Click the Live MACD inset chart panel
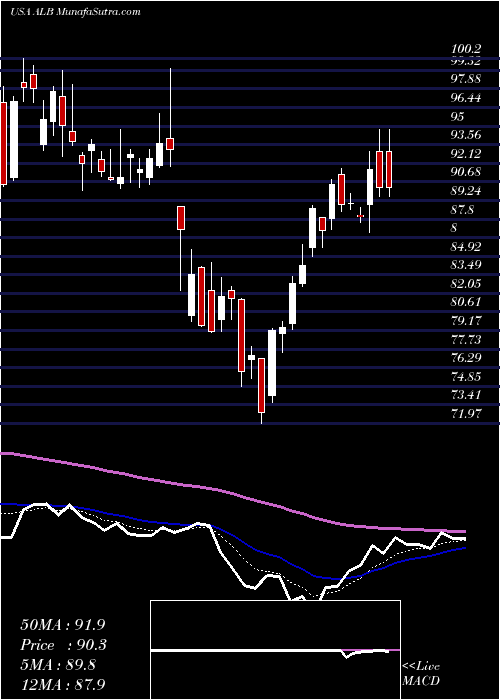This screenshot has height=700, width=500. pos(275,650)
